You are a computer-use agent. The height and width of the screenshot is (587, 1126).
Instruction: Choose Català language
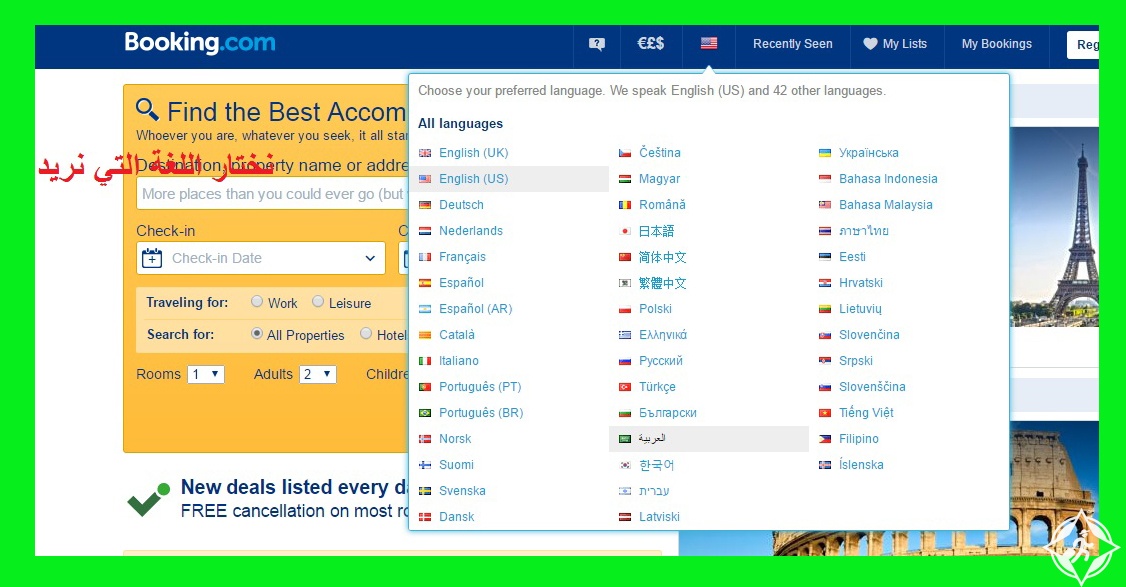(x=457, y=335)
